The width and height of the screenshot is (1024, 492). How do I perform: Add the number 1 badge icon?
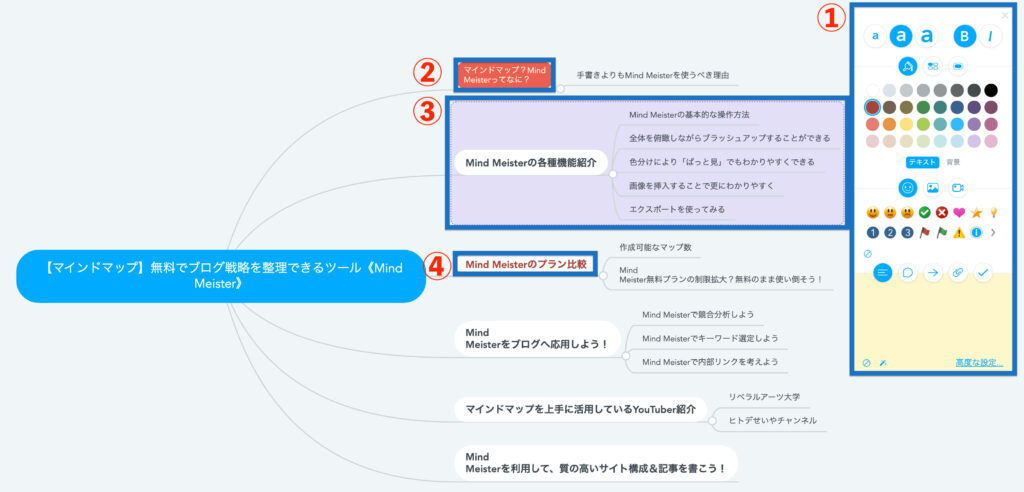872,232
